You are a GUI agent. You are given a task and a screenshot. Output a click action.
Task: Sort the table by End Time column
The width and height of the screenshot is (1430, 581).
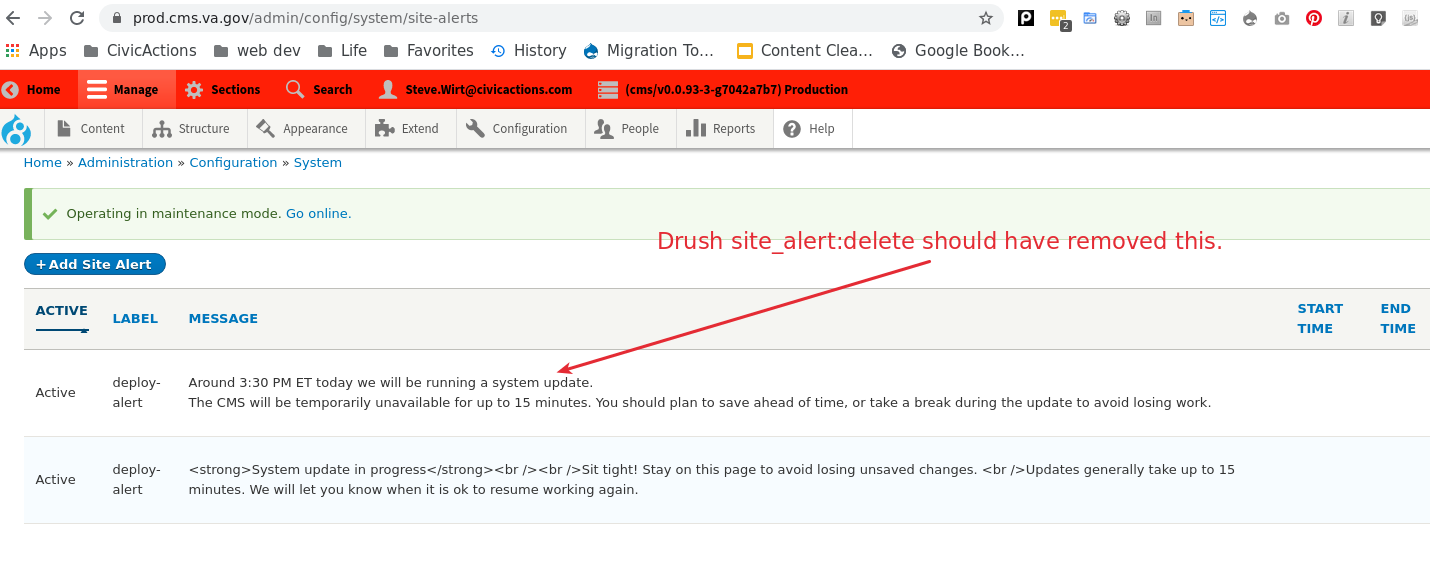(1398, 318)
